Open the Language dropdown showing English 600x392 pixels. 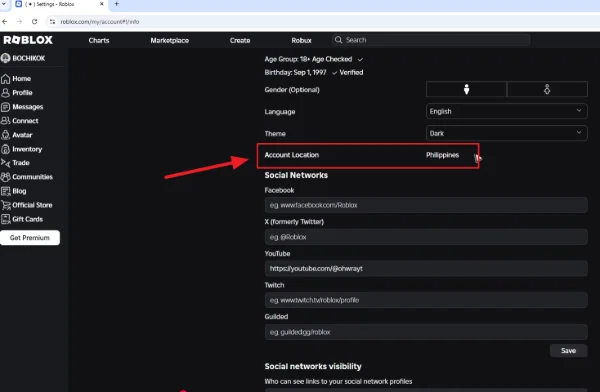(507, 111)
